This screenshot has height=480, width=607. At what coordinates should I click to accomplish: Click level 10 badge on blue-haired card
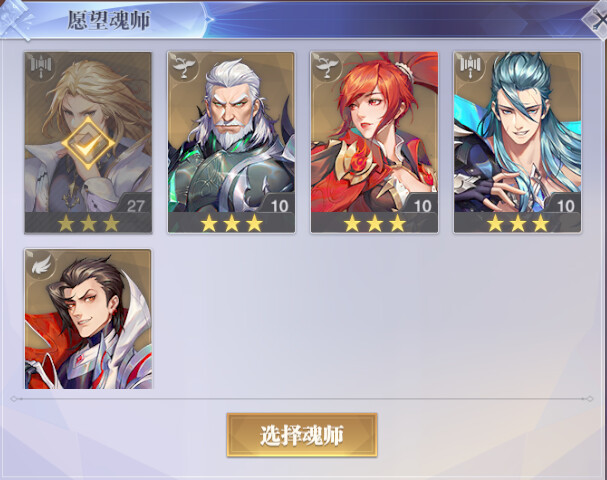coord(564,204)
